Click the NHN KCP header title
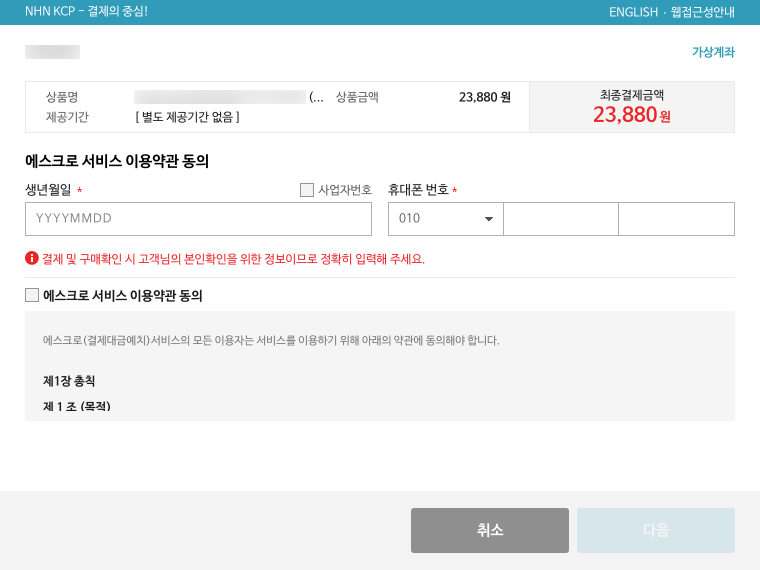 (x=86, y=12)
